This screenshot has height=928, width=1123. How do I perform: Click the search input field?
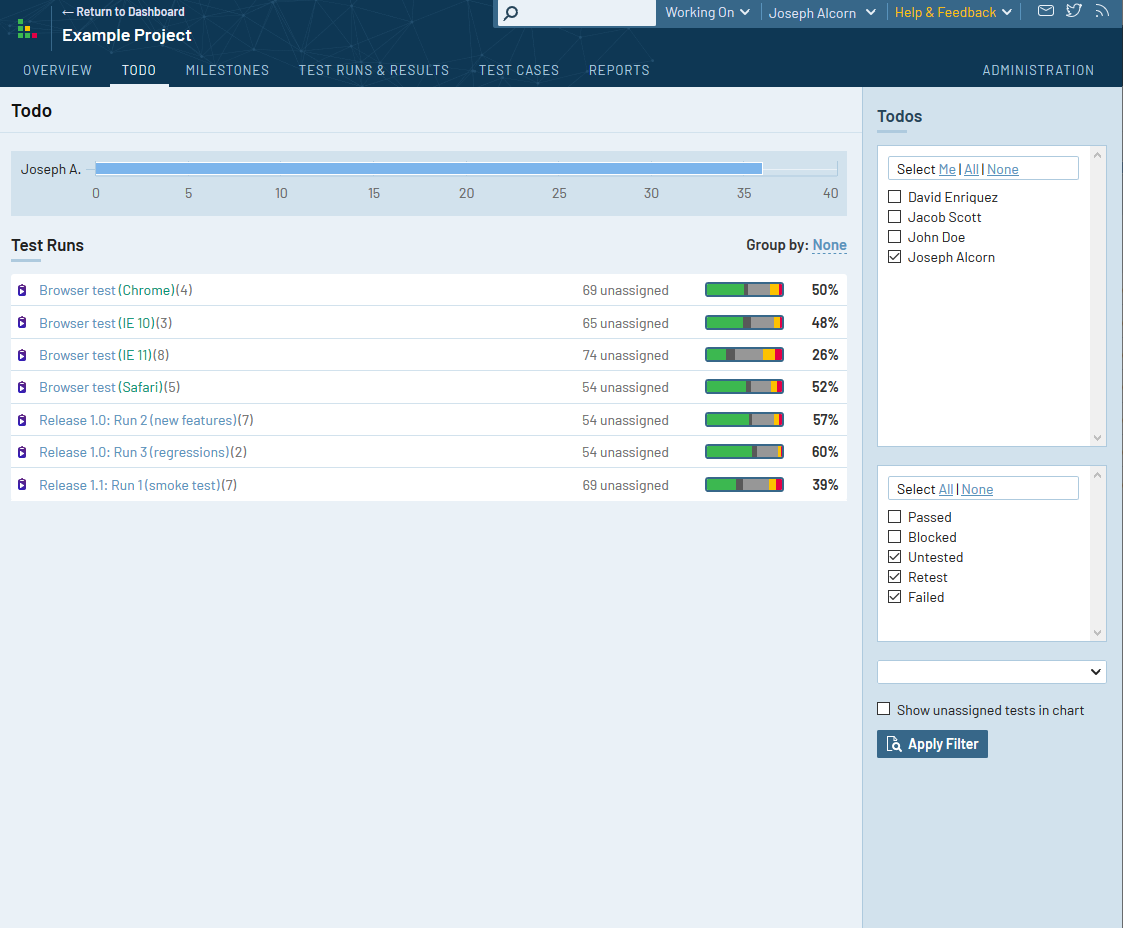(x=577, y=13)
